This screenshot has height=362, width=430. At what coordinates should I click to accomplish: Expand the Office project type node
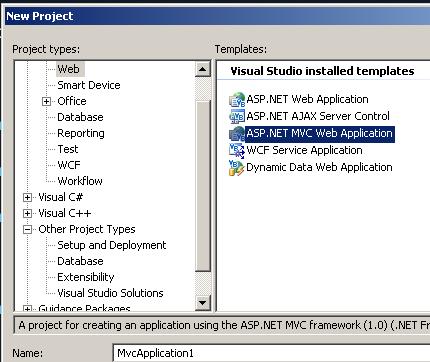pos(46,101)
